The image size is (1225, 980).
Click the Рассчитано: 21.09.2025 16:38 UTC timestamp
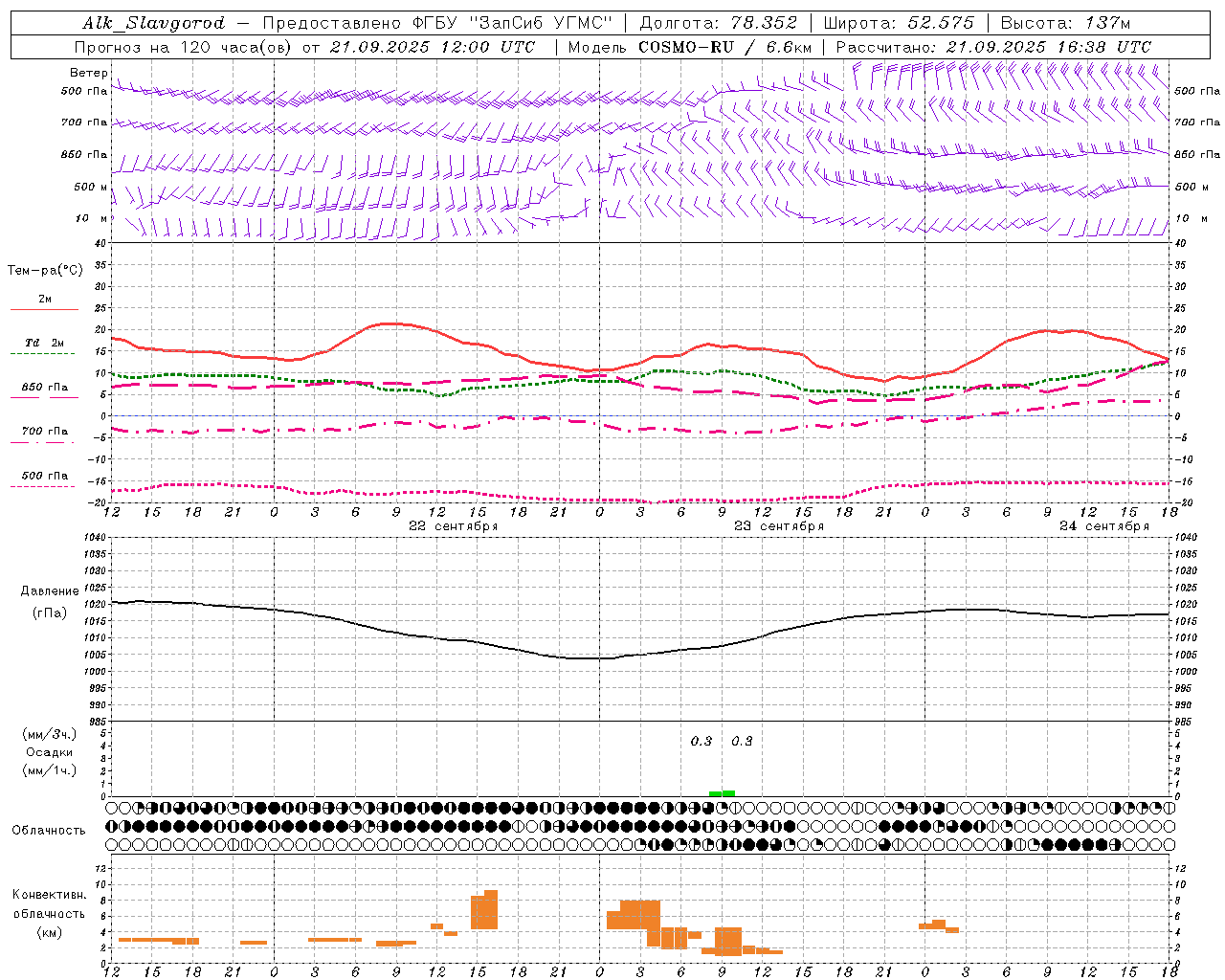coord(993,47)
